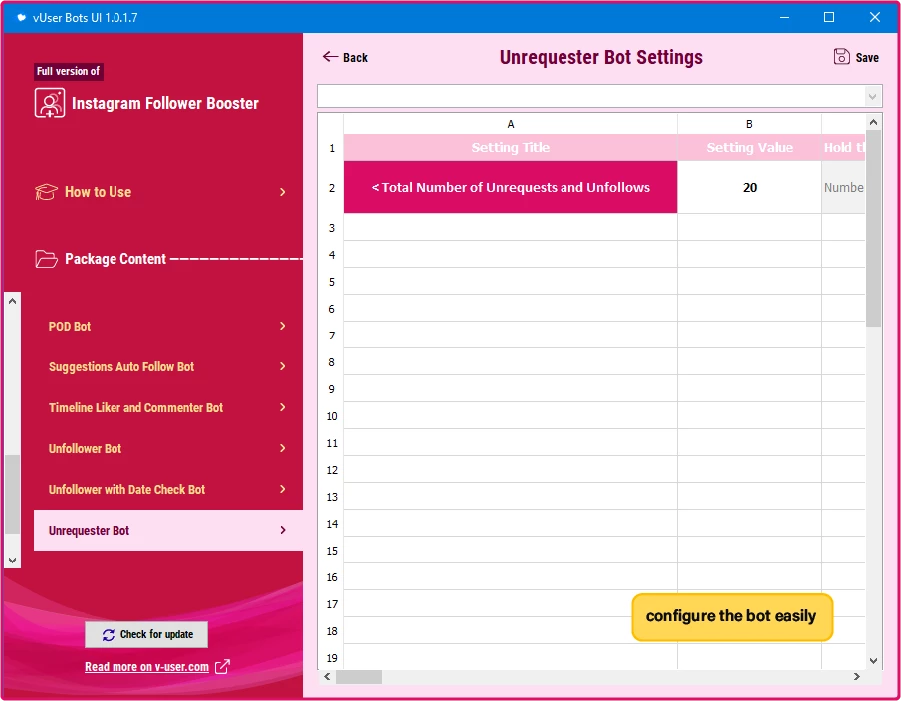Click the graduation cap How to Use icon

coord(46,192)
